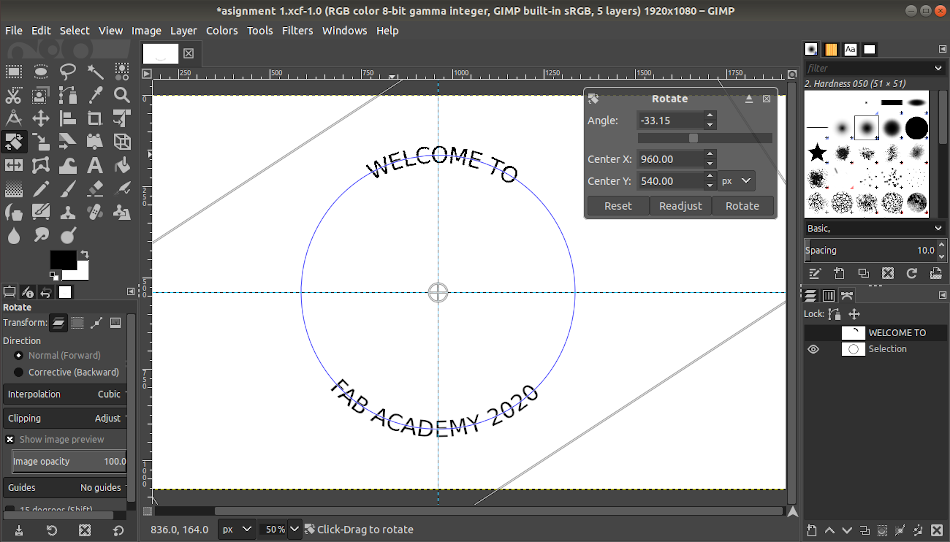The width and height of the screenshot is (950, 542).
Task: Select the Clone stamp tool
Action: tap(68, 213)
